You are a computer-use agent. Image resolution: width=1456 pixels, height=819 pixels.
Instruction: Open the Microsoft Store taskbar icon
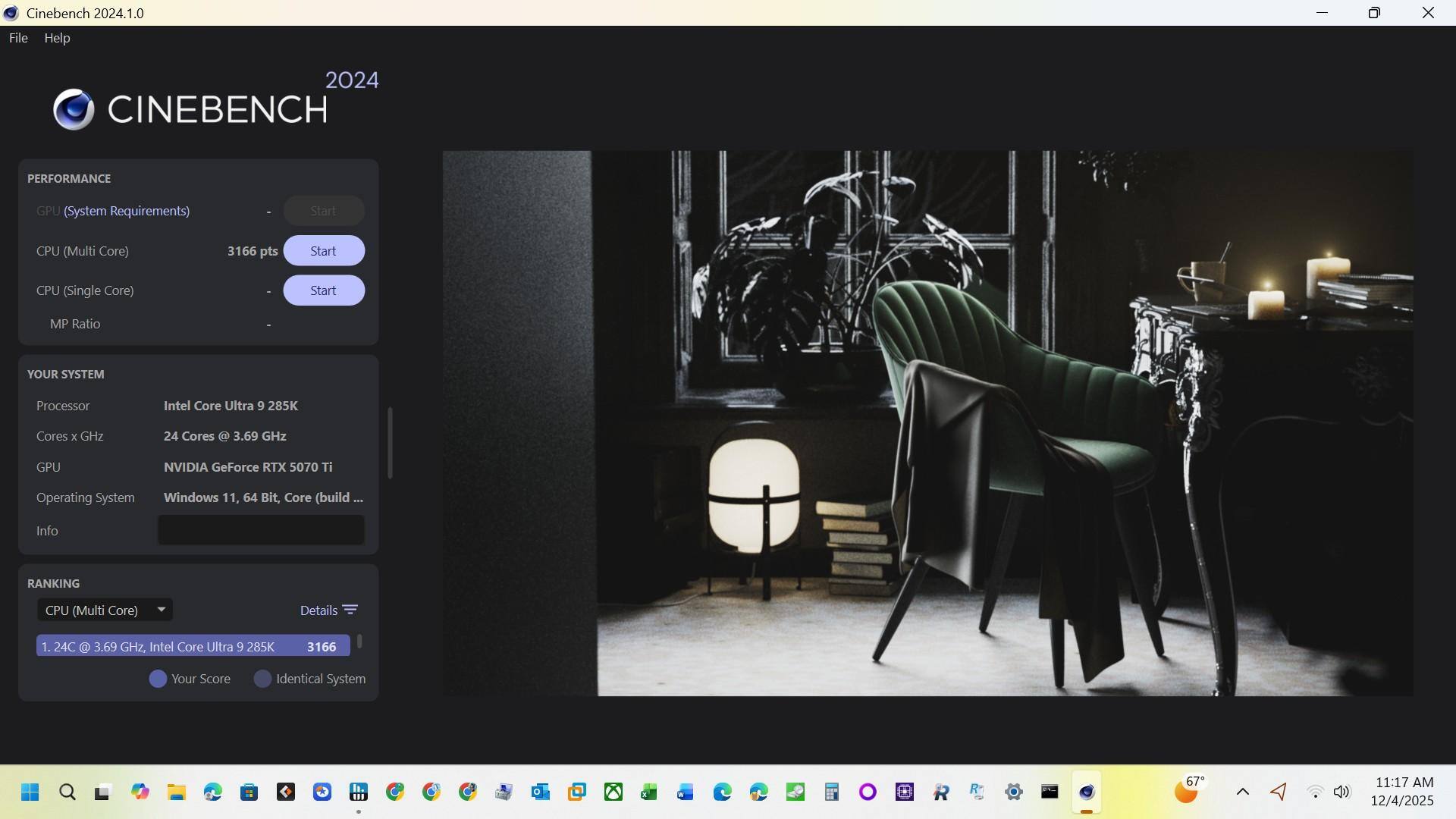click(x=249, y=792)
